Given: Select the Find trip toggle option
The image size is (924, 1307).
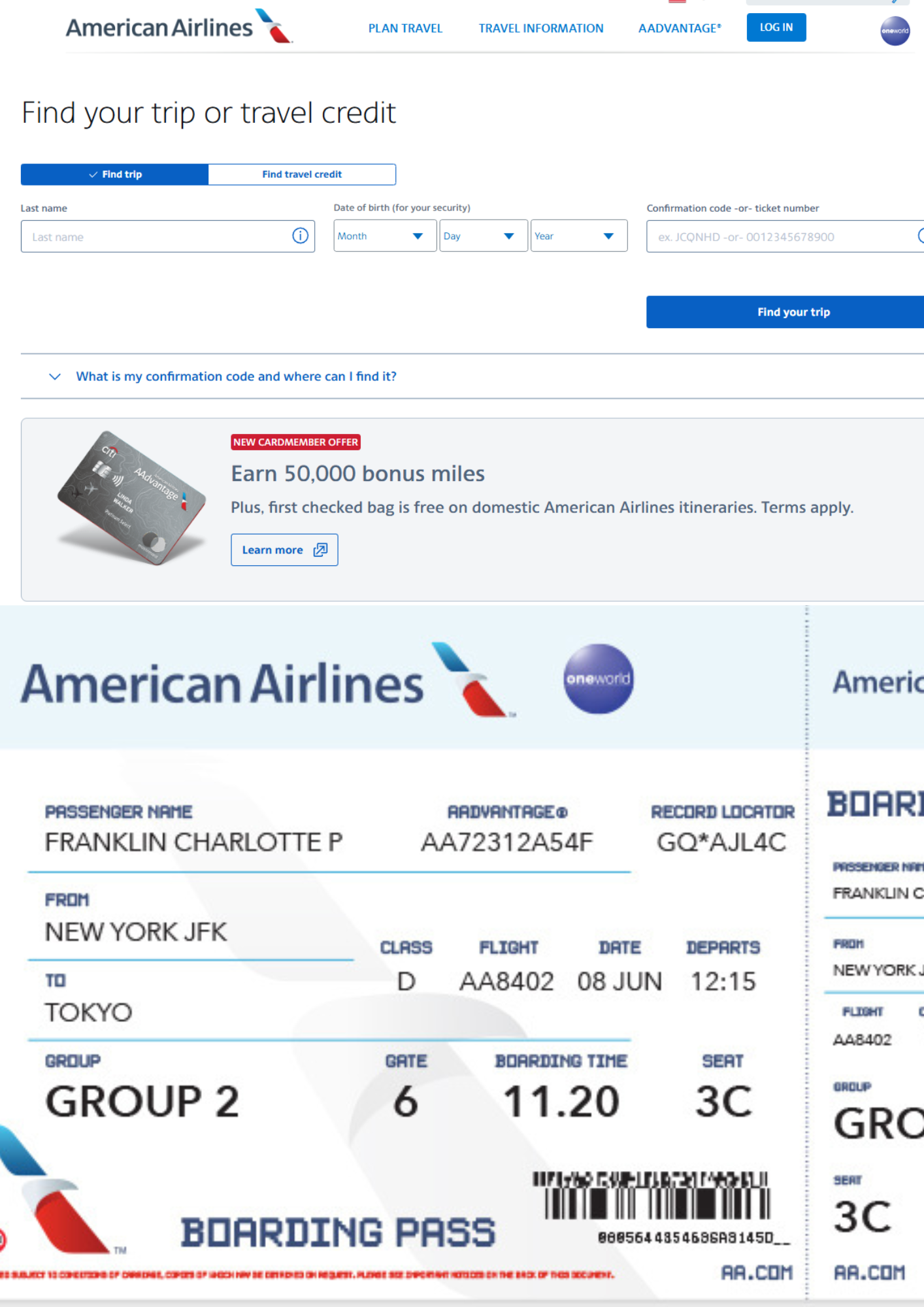Looking at the screenshot, I should (115, 174).
